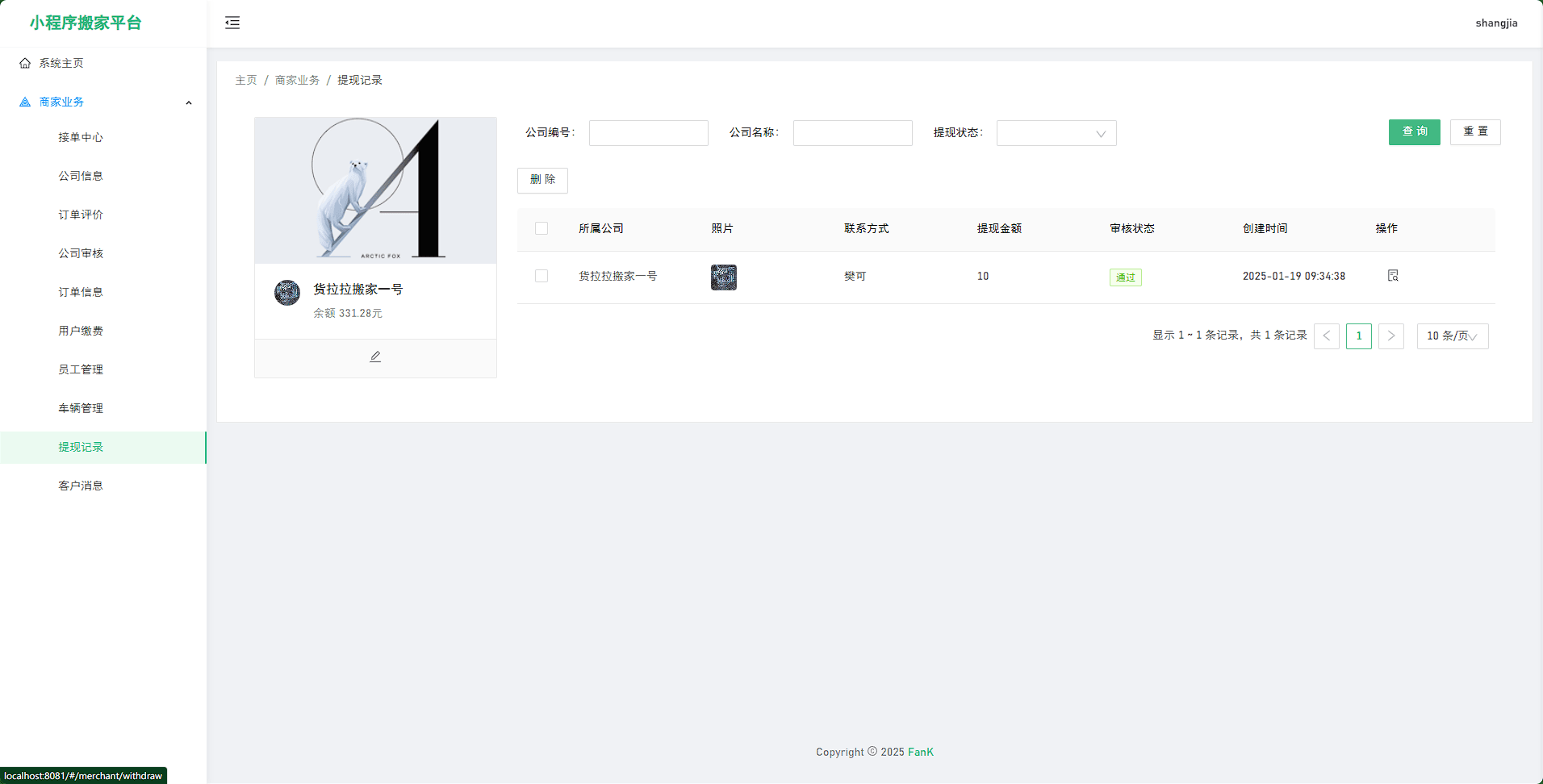Click the green 查询 button

pos(1414,132)
